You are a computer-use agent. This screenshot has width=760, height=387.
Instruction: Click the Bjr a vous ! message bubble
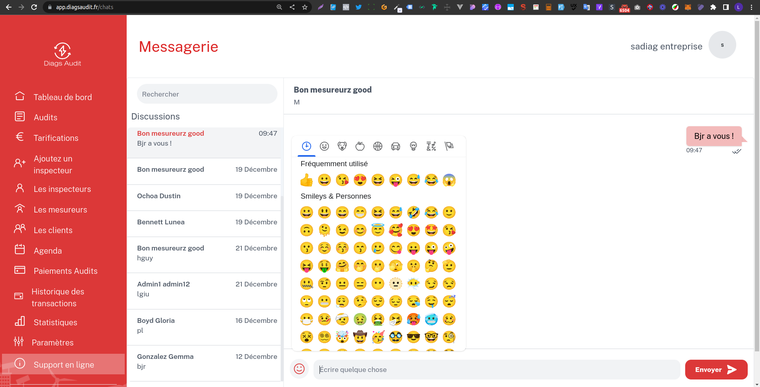713,136
